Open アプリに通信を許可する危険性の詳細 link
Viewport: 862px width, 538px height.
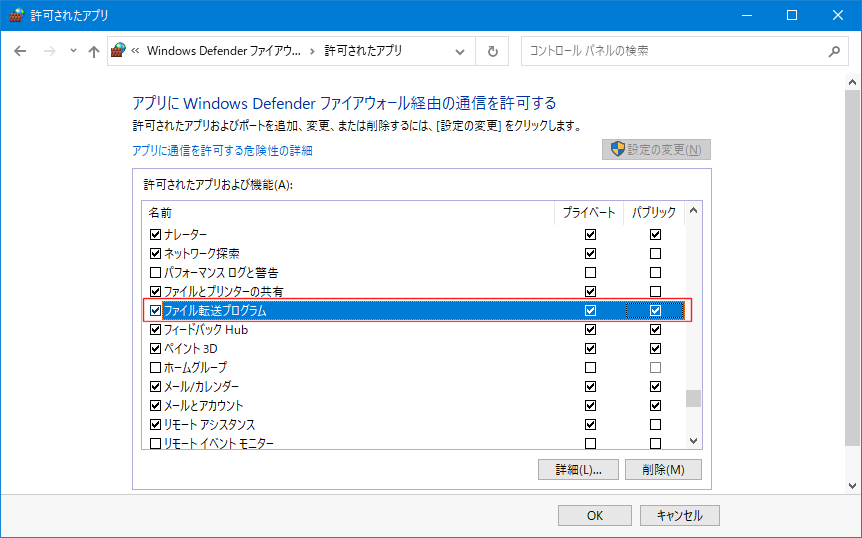tap(222, 151)
